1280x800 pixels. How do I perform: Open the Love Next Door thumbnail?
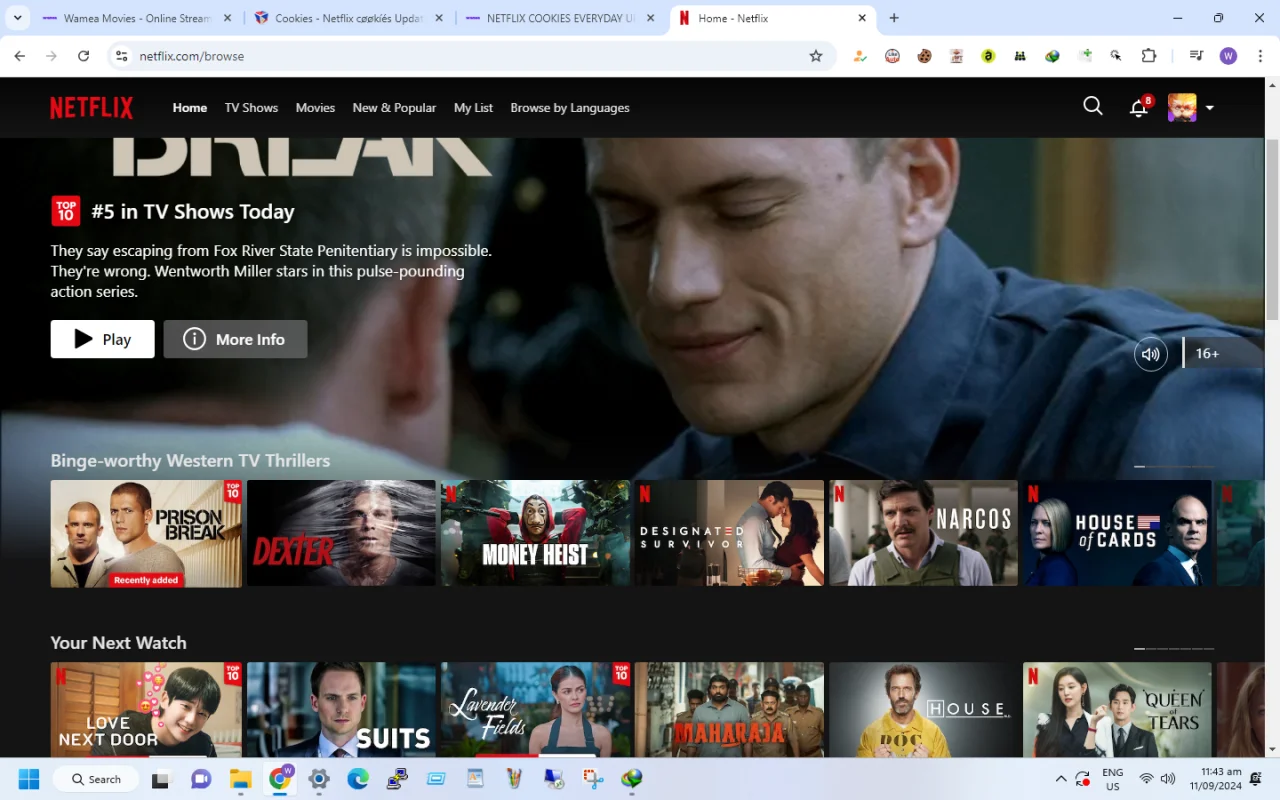tap(146, 710)
